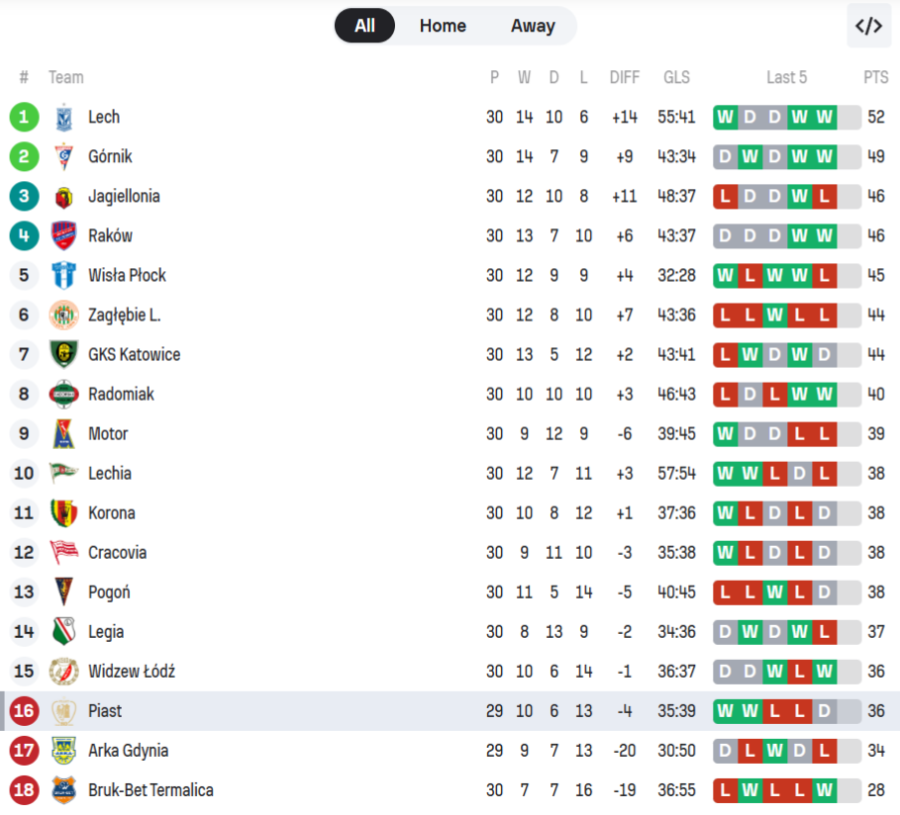Click Jagiellonia's first loss badge in Last 5

(725, 196)
